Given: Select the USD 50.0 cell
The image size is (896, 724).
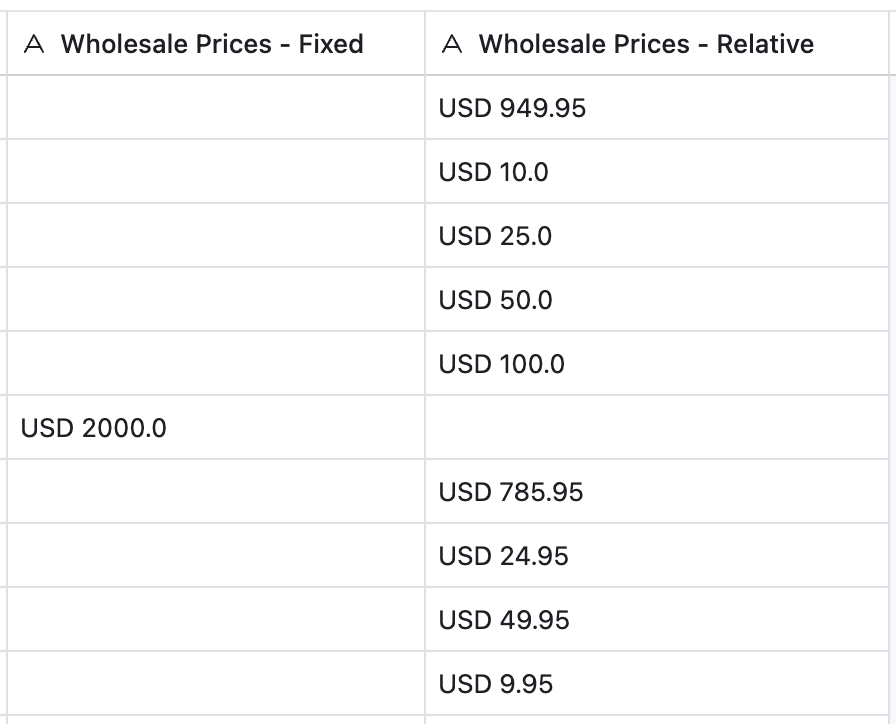Looking at the screenshot, I should [495, 300].
